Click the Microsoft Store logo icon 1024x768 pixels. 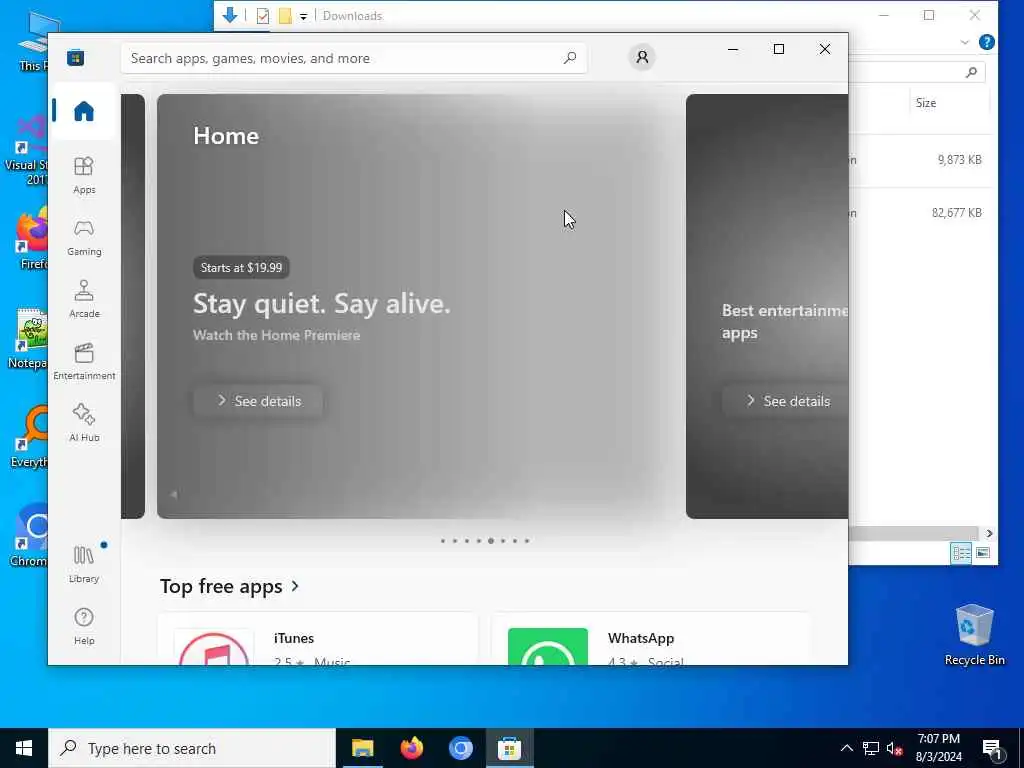(x=76, y=57)
